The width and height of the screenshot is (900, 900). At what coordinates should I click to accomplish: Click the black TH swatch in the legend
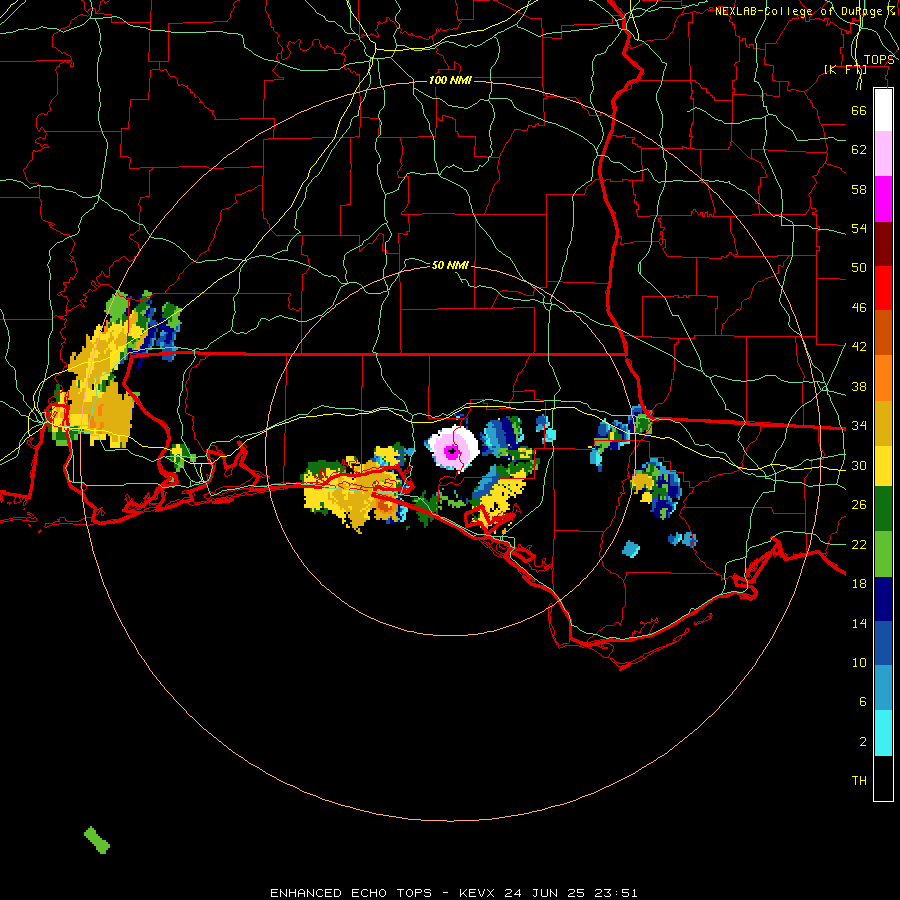tap(883, 778)
